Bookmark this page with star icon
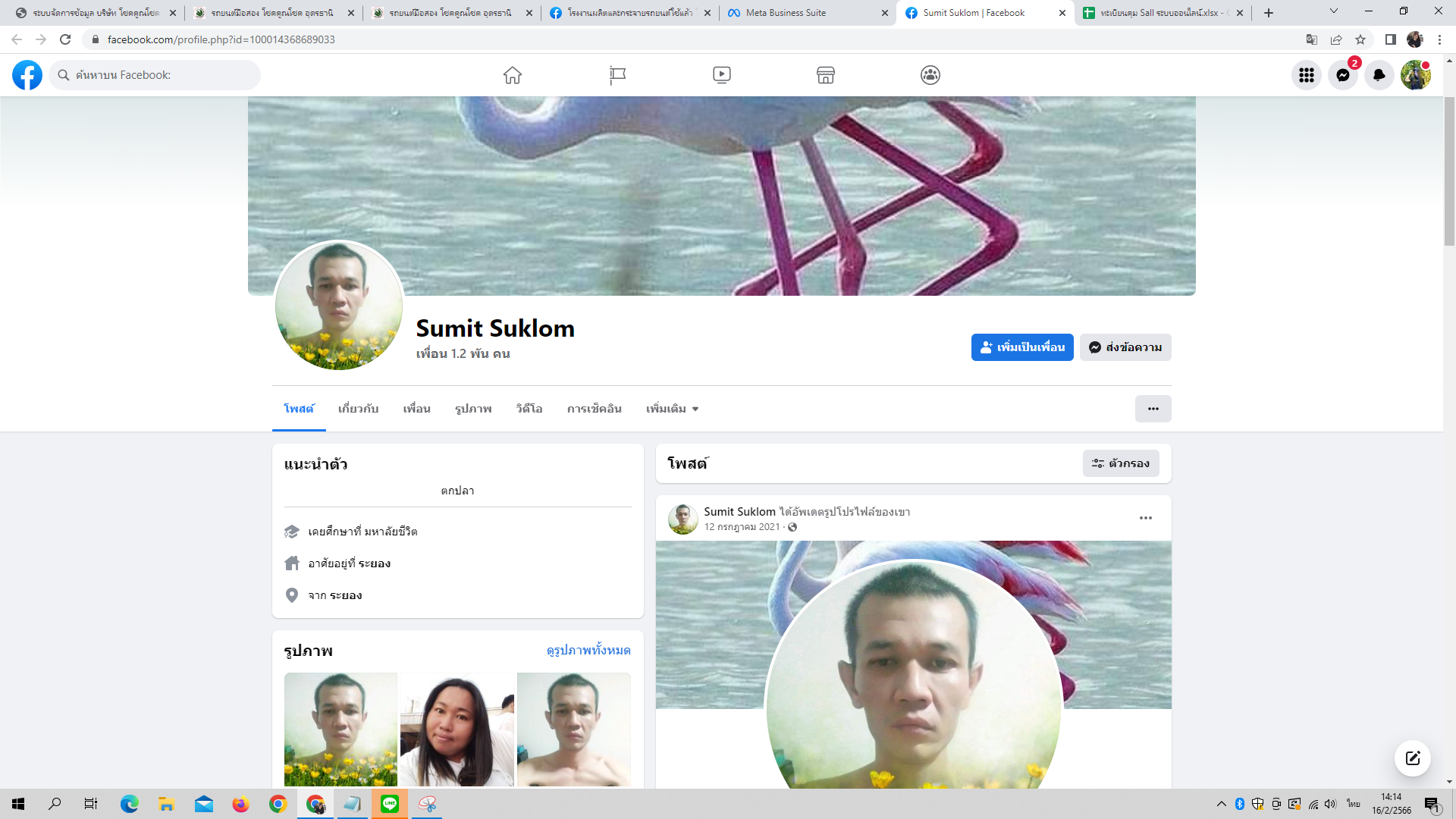Viewport: 1456px width, 819px height. [x=1360, y=39]
